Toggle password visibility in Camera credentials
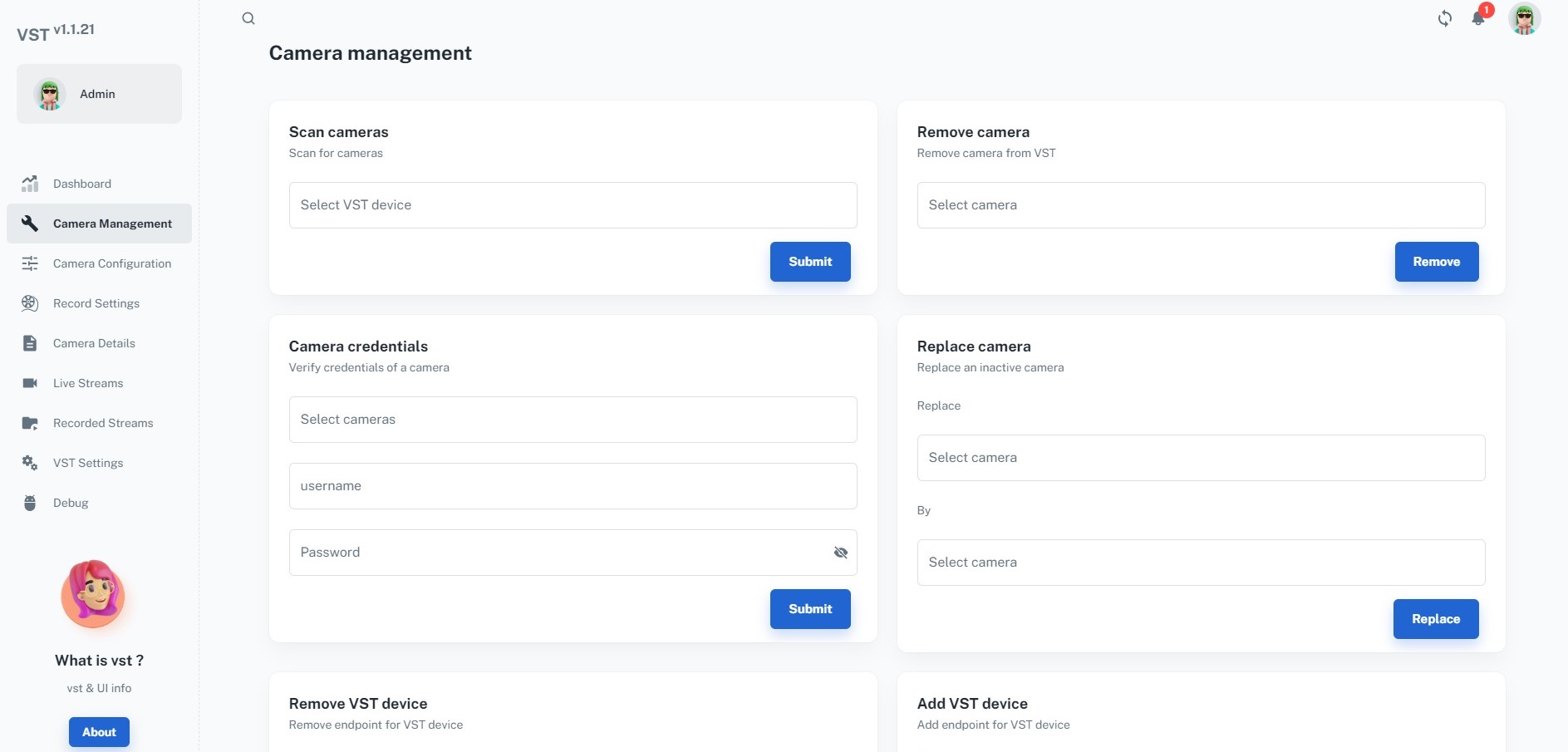Viewport: 1568px width, 752px height. click(840, 552)
